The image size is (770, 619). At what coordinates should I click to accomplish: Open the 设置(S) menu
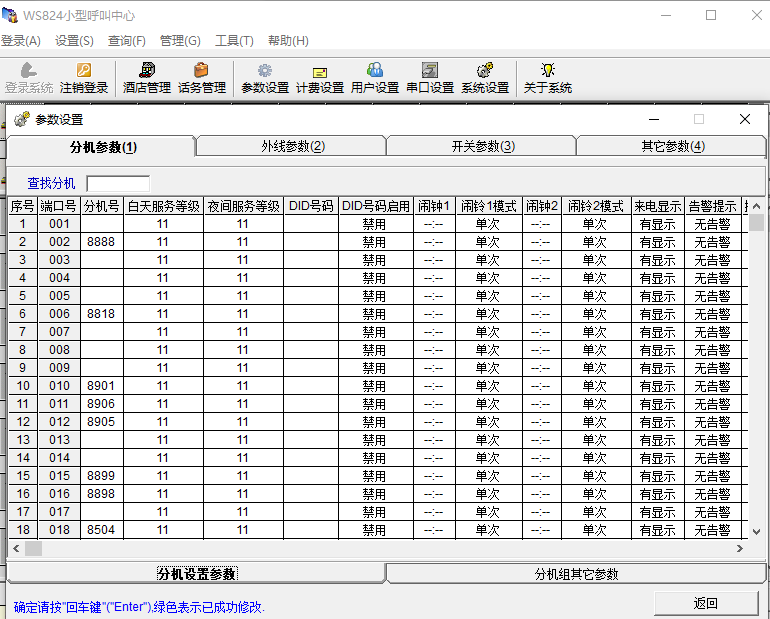coord(74,41)
